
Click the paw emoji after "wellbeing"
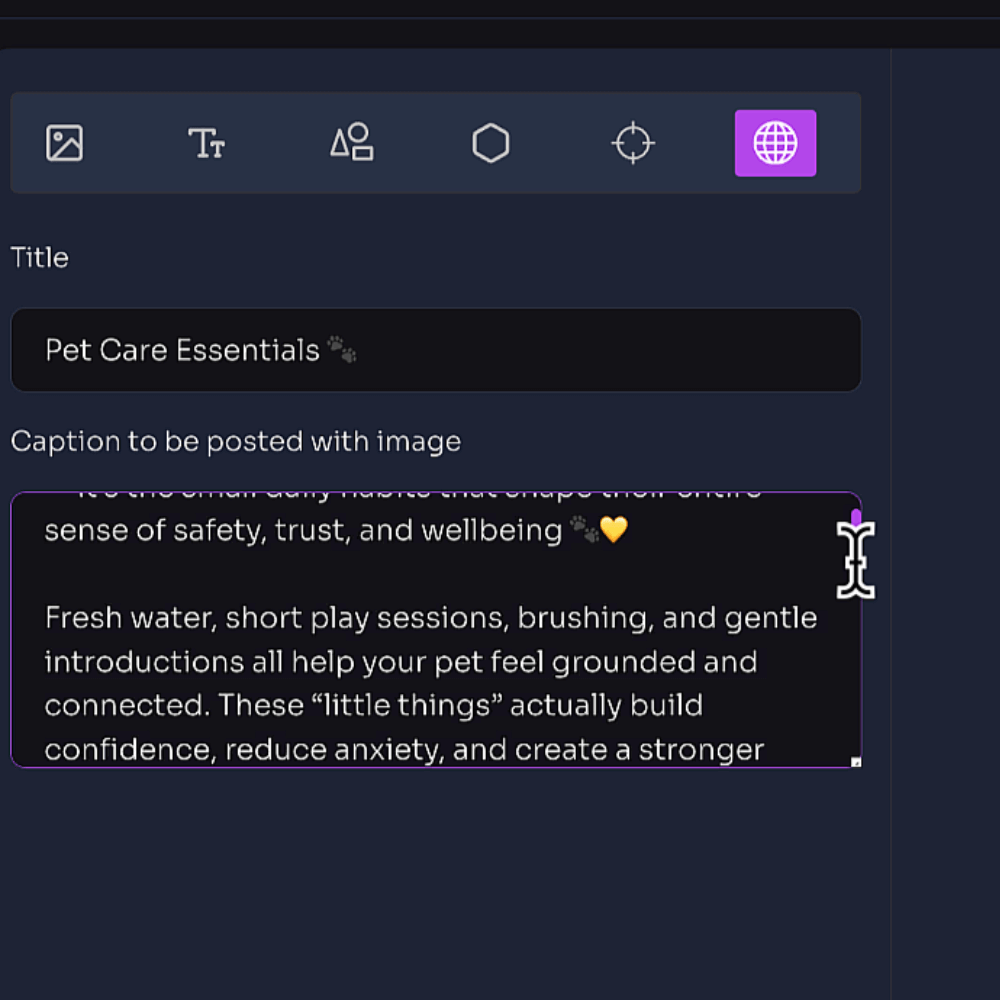[x=583, y=530]
